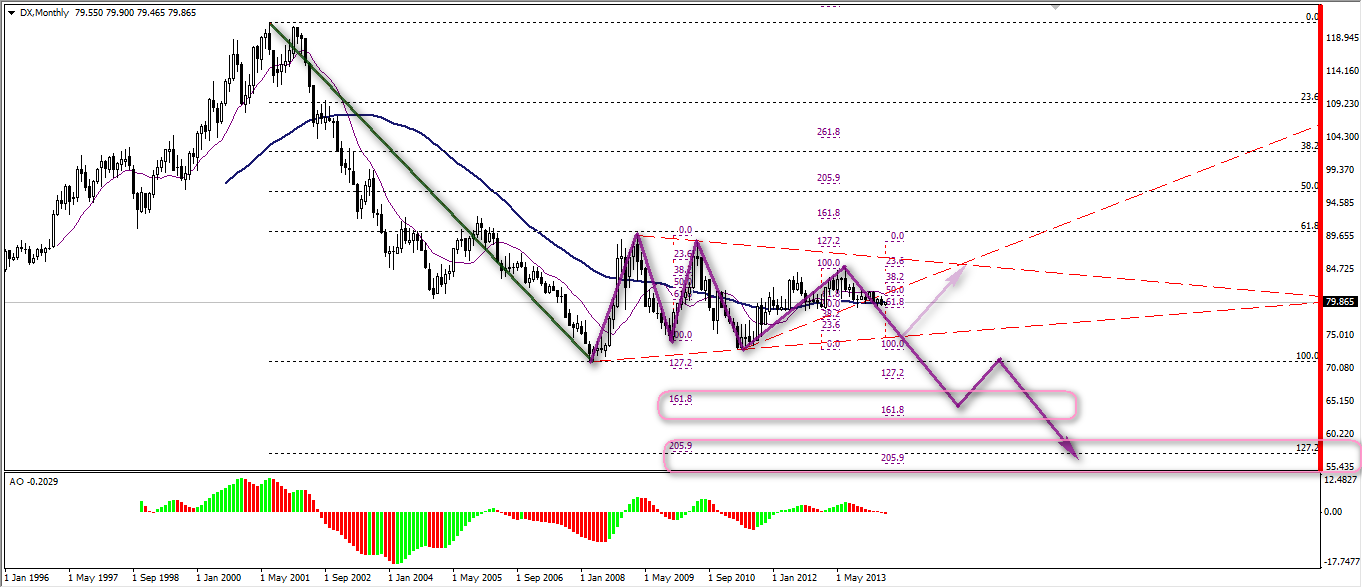This screenshot has height=588, width=1362.
Task: Click the upper pink rounded rectangle zone
Action: (866, 405)
